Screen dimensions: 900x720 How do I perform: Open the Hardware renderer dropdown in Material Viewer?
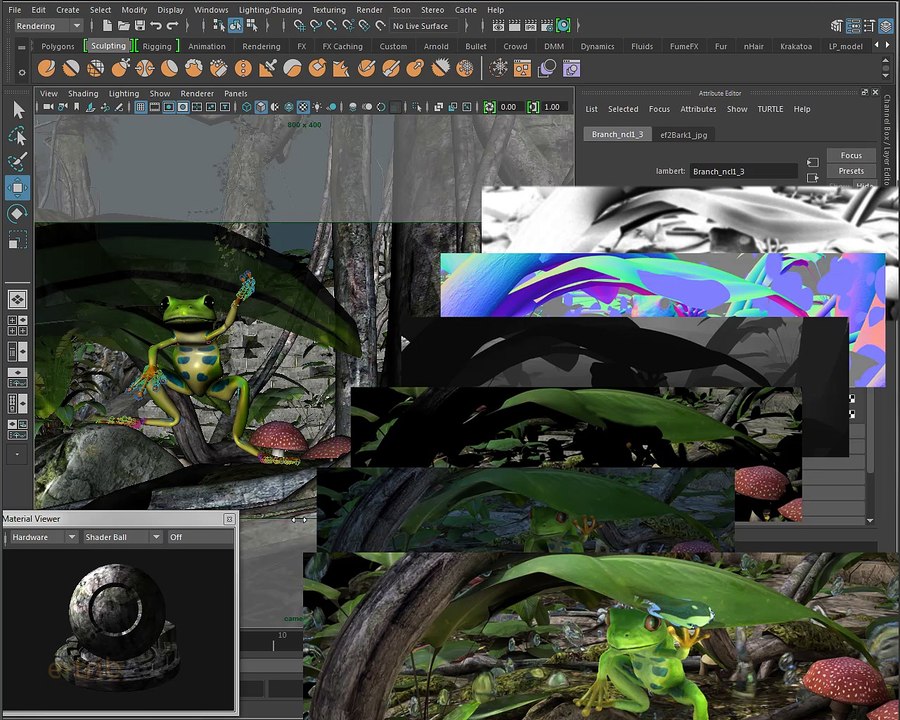click(x=44, y=537)
